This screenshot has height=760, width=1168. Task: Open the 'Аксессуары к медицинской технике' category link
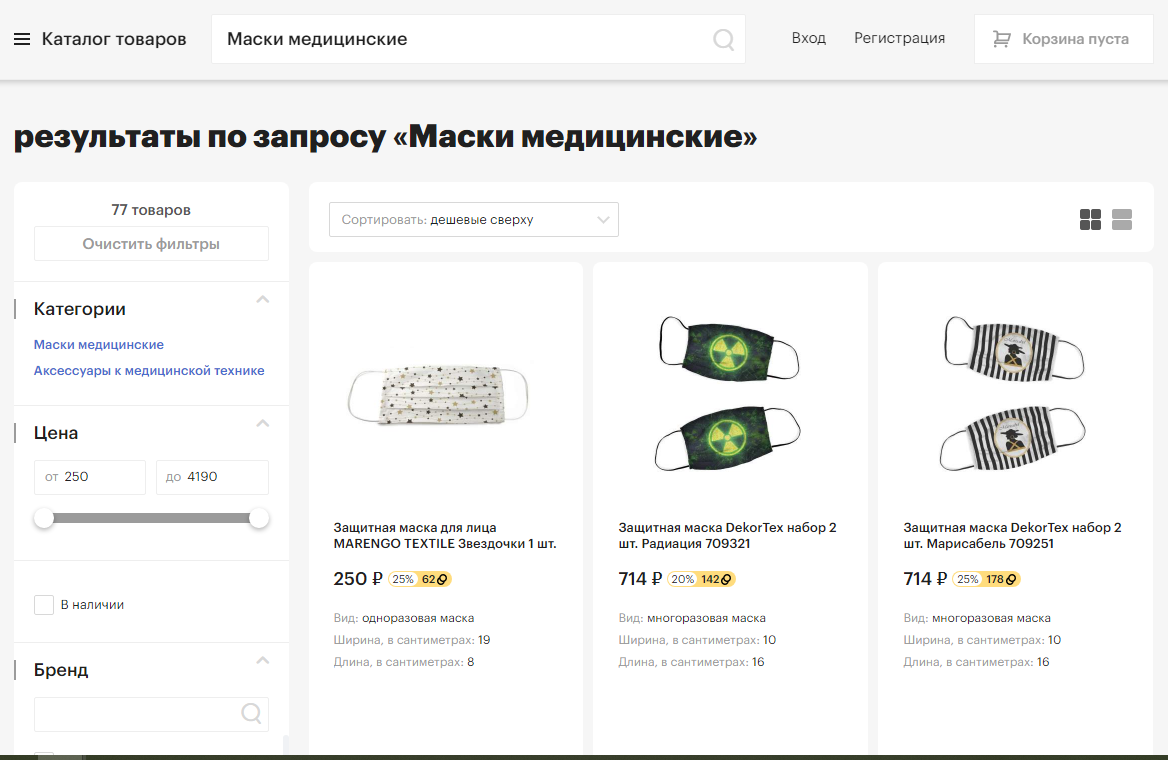(x=149, y=370)
